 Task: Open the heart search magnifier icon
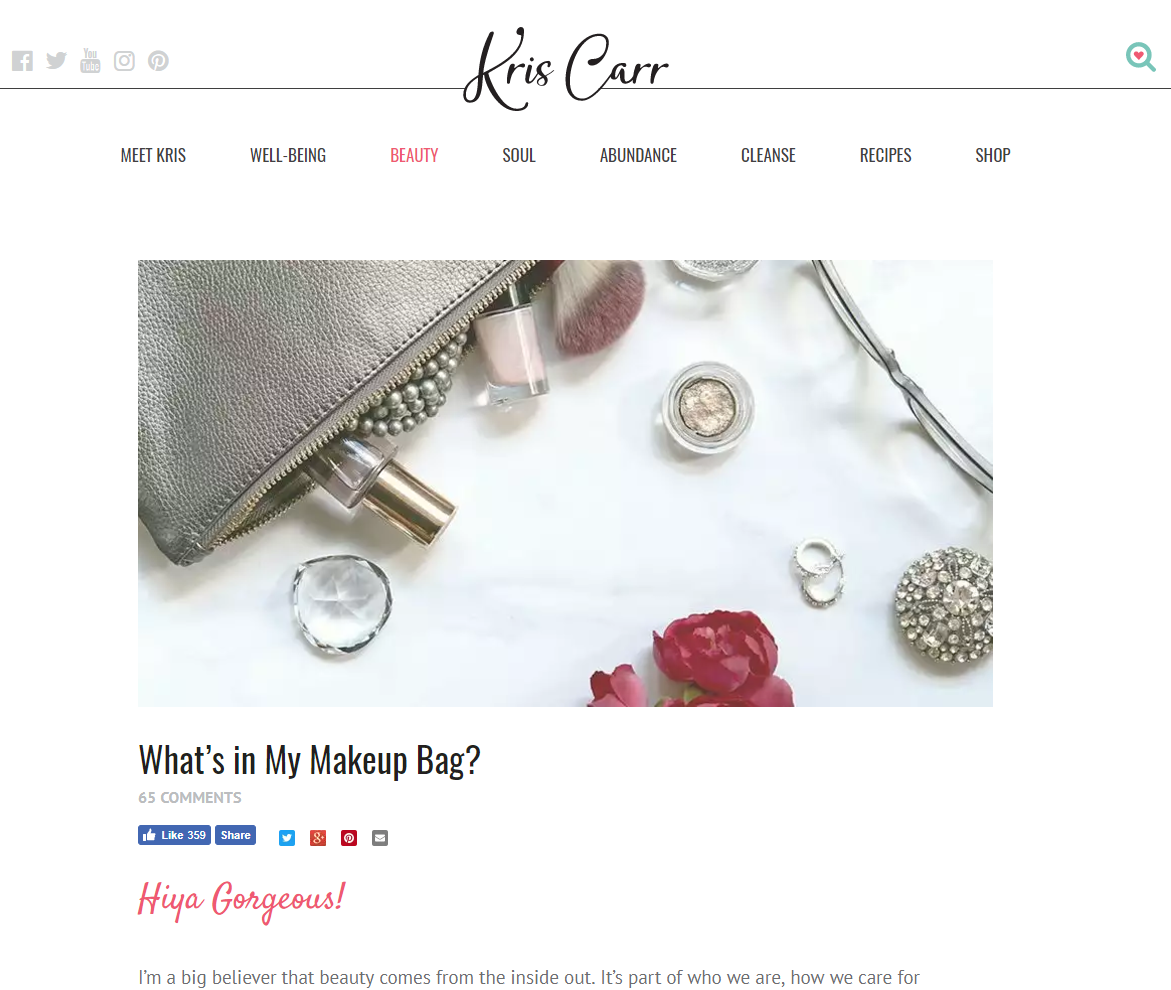coord(1140,57)
